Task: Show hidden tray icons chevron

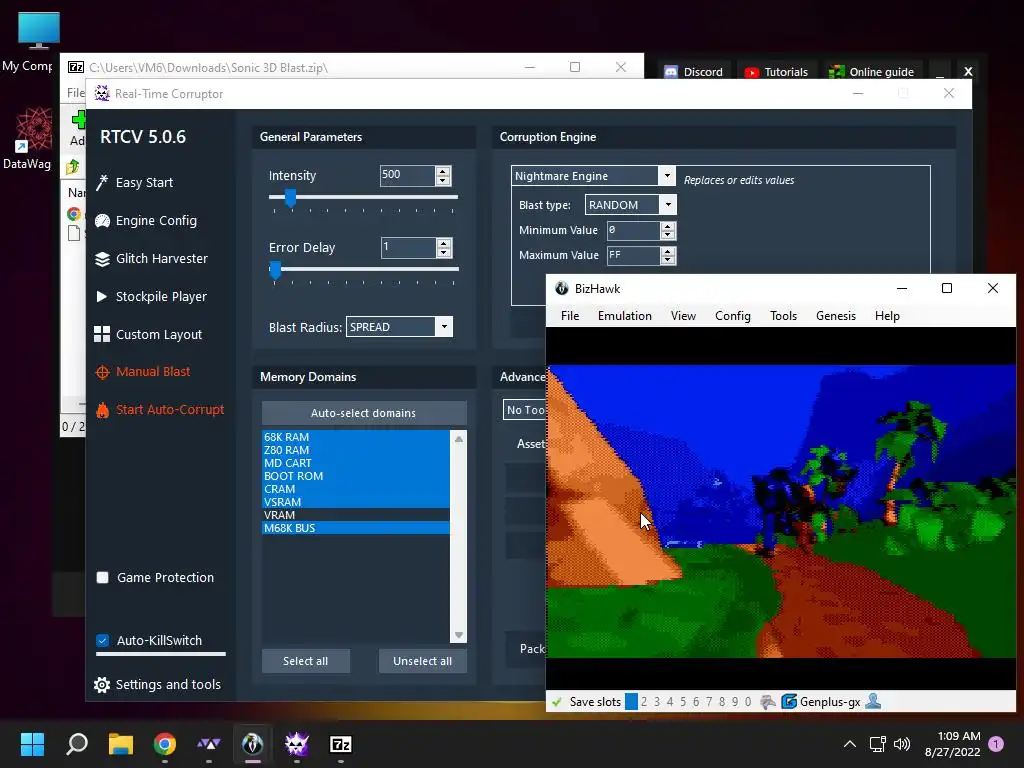Action: 850,744
